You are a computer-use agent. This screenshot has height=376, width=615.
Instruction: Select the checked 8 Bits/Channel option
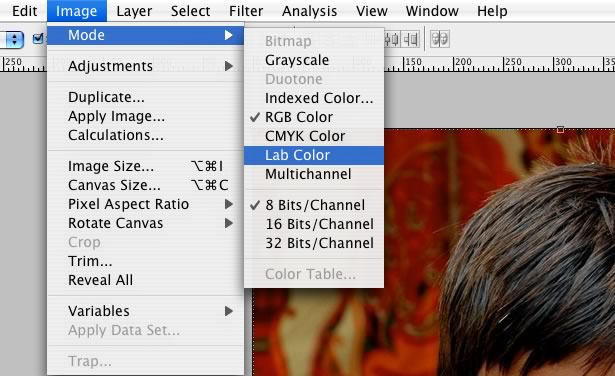point(314,205)
